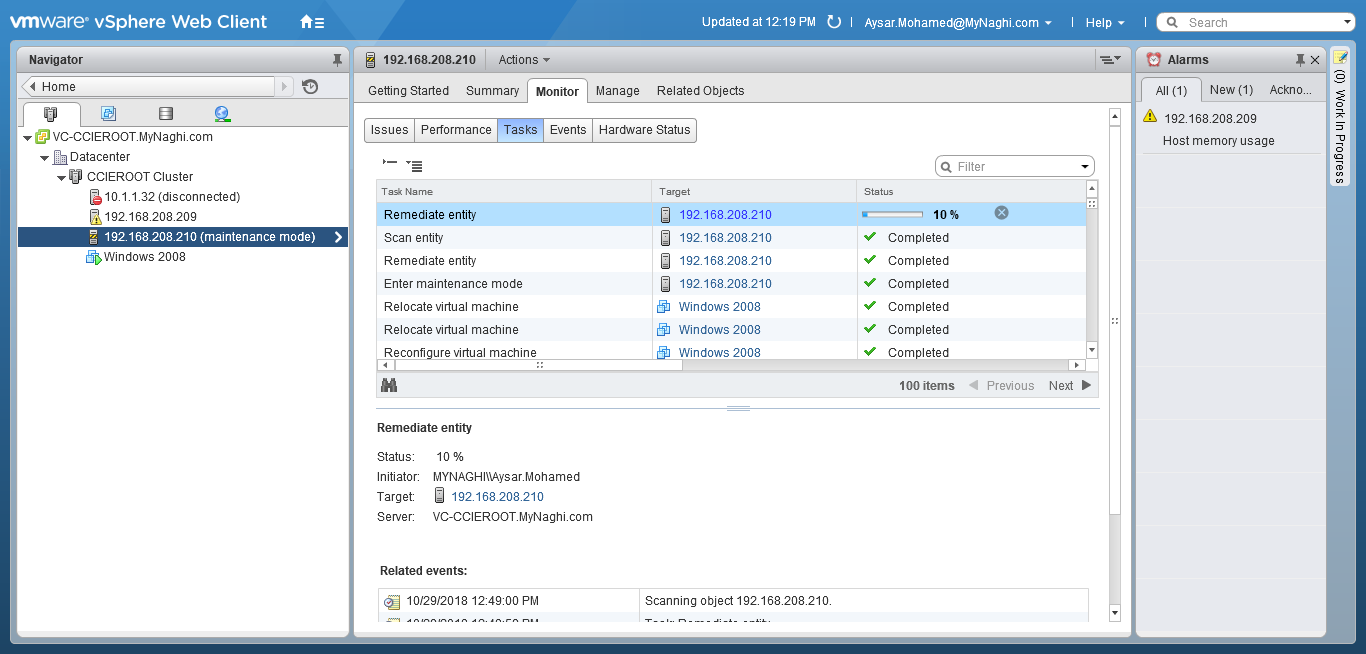Open the VMs and Templates navigator tab
This screenshot has height=654, width=1366.
point(108,114)
